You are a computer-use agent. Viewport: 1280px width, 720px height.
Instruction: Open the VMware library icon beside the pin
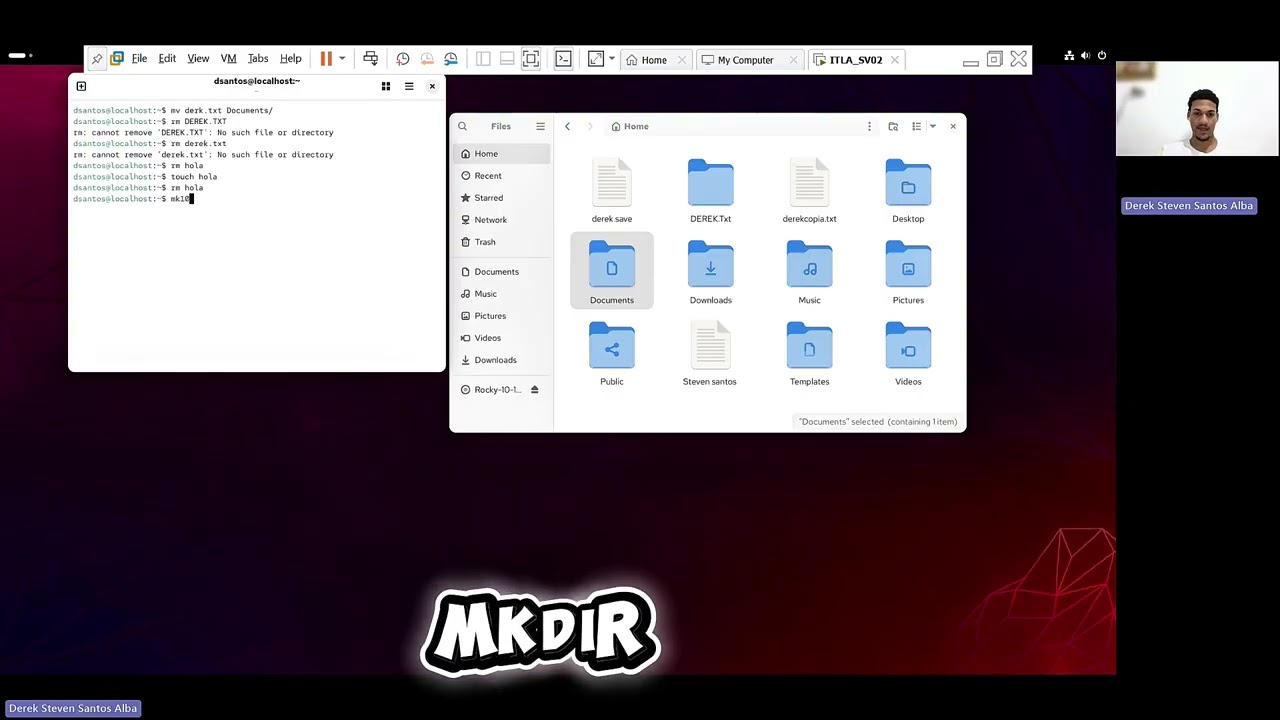coord(117,60)
